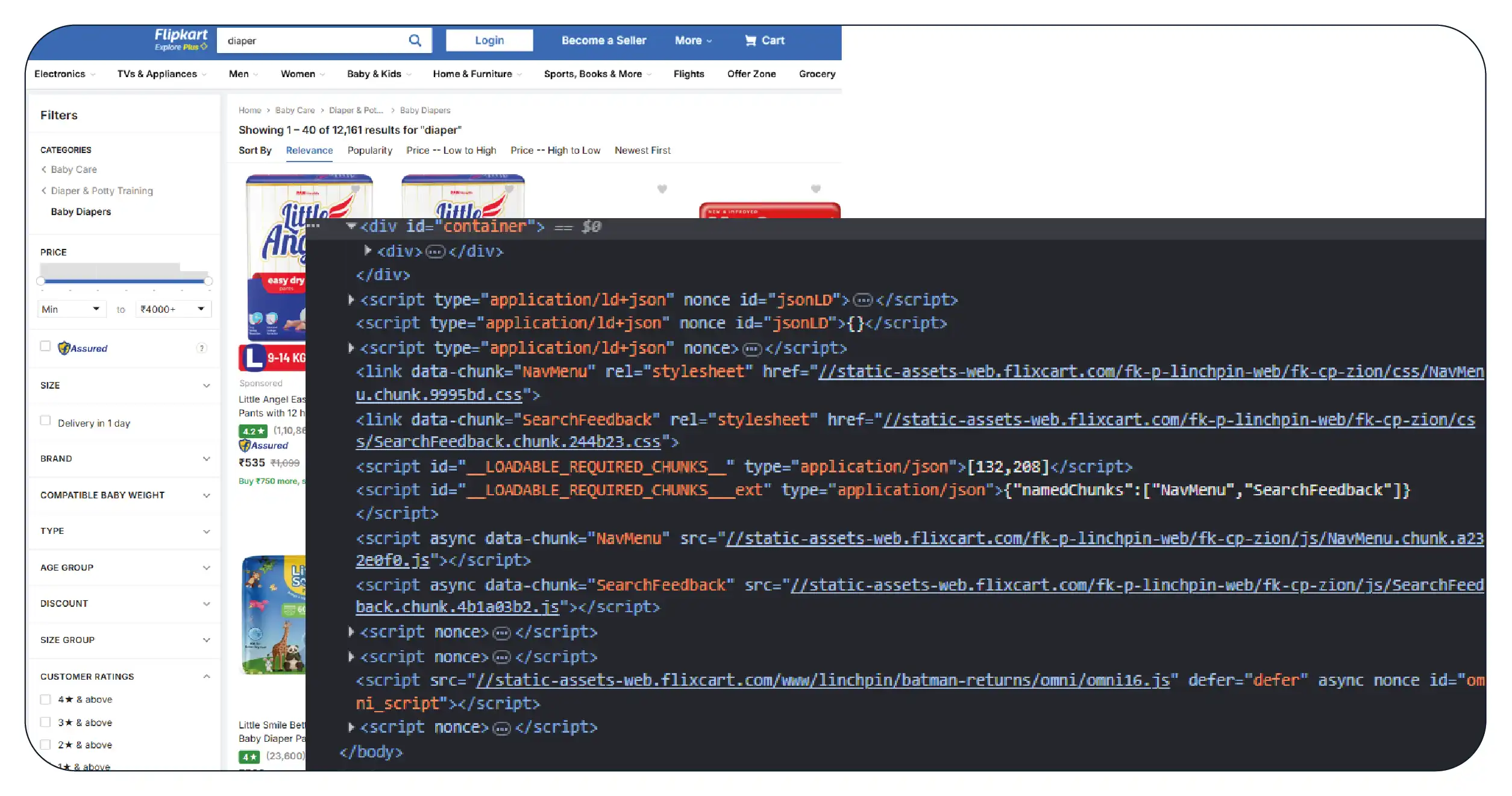Image resolution: width=1512 pixels, height=796 pixels.
Task: Enable the Assured filter checkbox
Action: (x=45, y=346)
